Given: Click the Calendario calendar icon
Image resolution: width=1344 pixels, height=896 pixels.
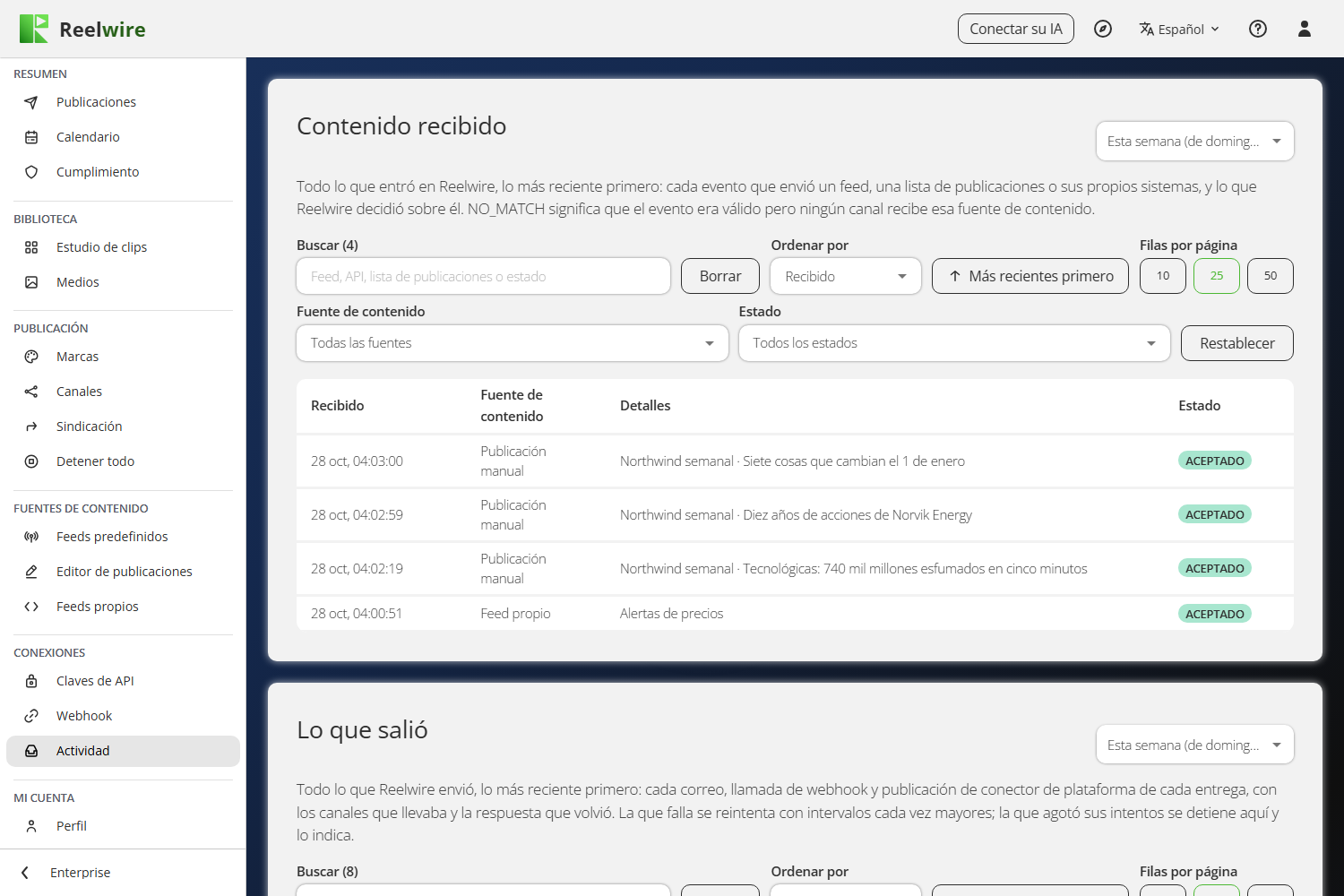Looking at the screenshot, I should pos(31,137).
